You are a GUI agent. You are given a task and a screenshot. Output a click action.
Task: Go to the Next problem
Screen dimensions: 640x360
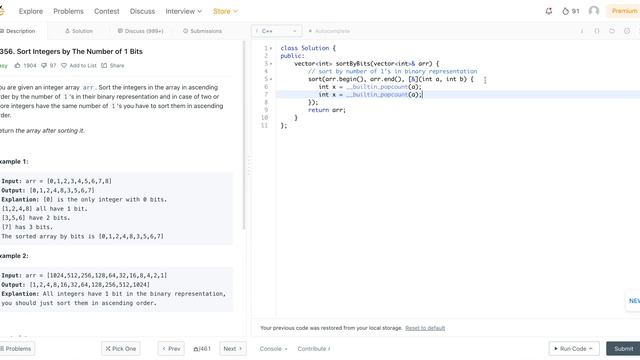233,349
